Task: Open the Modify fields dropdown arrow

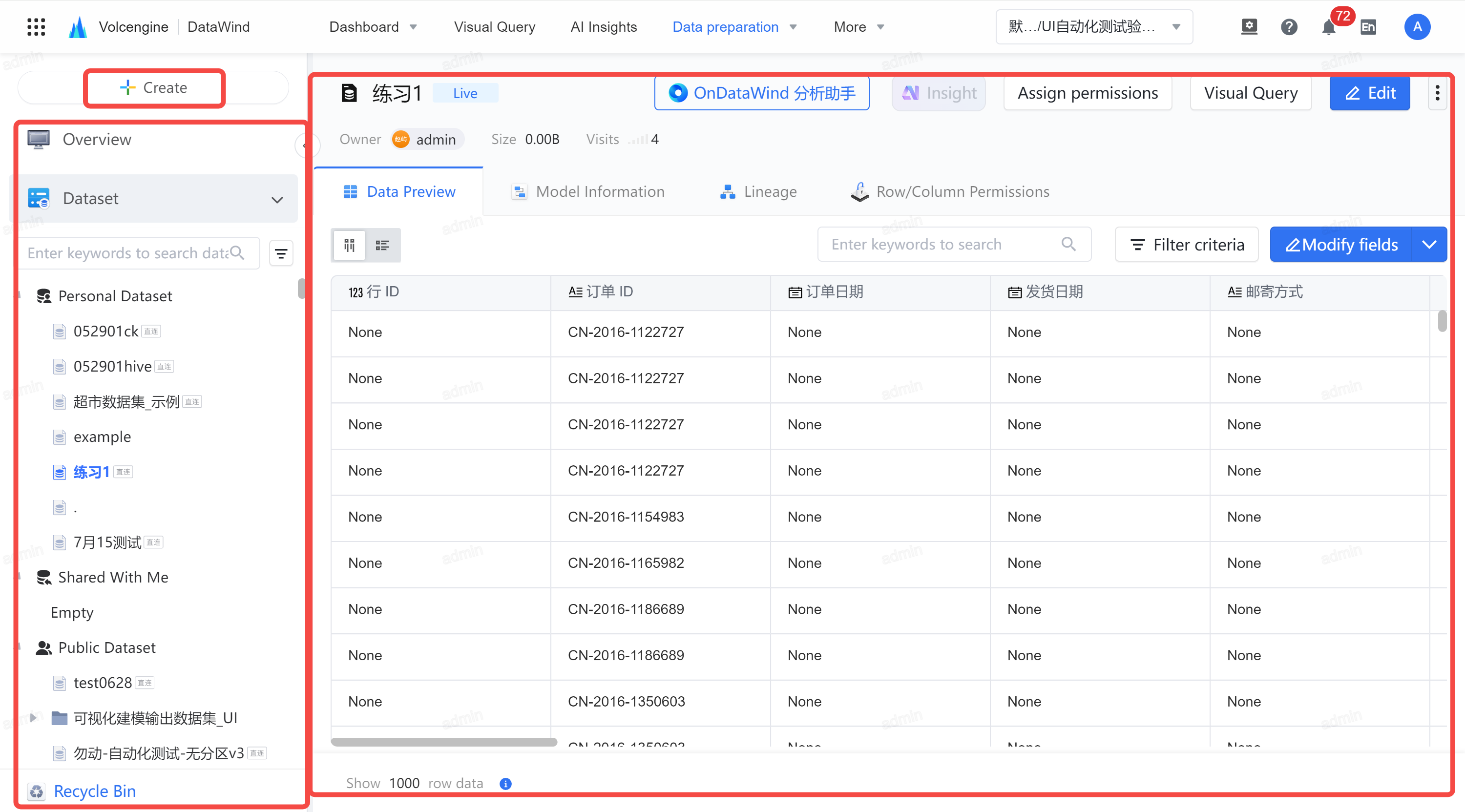Action: pos(1429,245)
